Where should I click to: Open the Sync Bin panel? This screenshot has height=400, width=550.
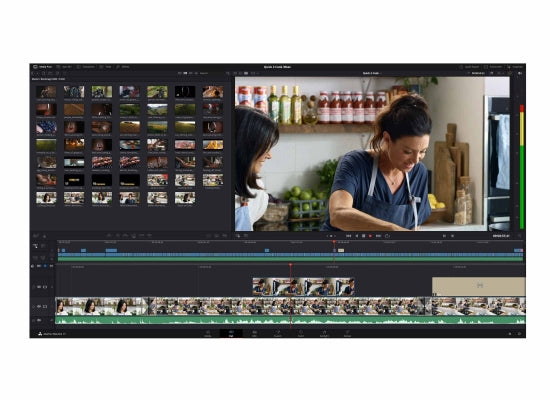[64, 67]
